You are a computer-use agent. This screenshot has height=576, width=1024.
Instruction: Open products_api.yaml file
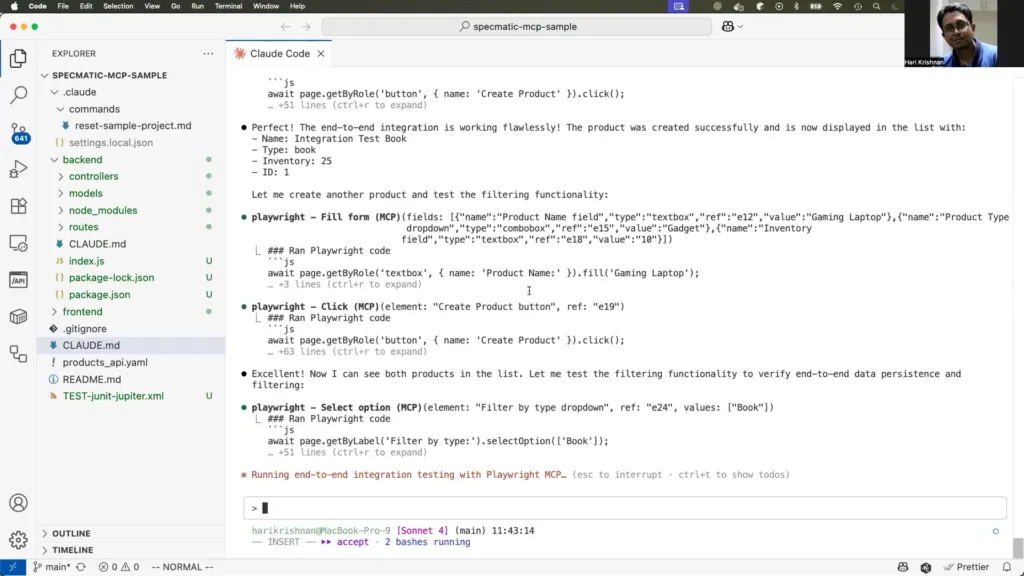pyautogui.click(x=105, y=362)
